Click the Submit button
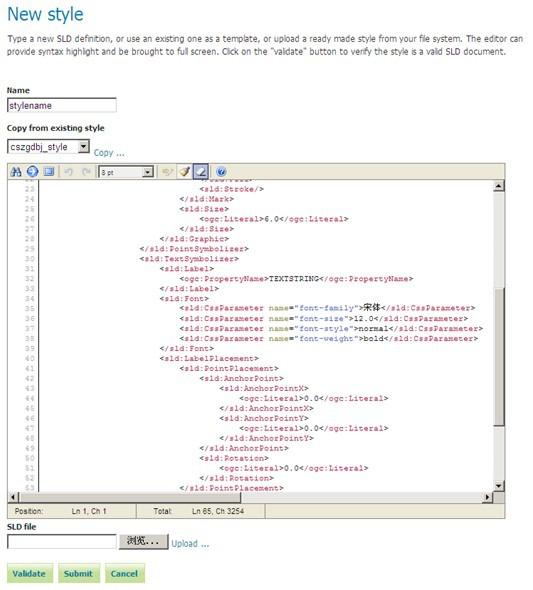The width and height of the screenshot is (533, 590). [x=79, y=573]
